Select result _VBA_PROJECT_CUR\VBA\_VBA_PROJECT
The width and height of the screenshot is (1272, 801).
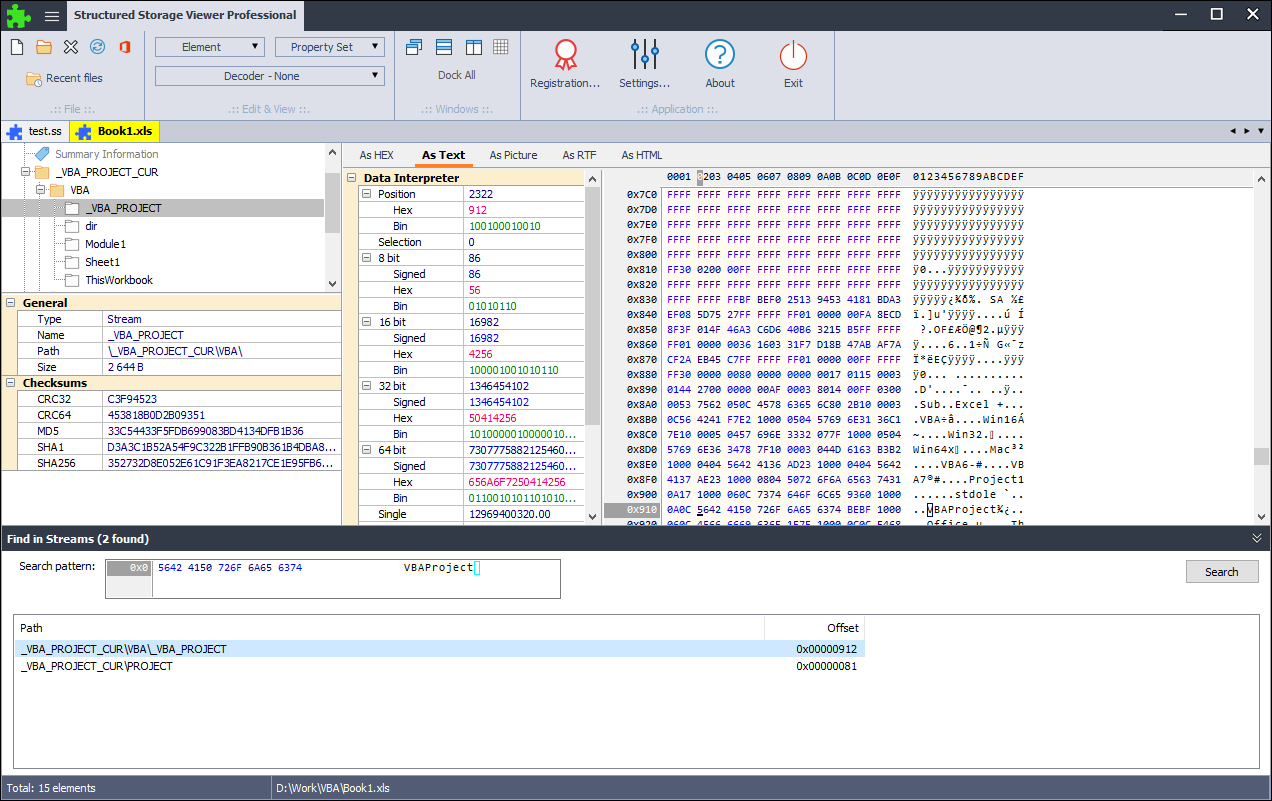(x=440, y=649)
